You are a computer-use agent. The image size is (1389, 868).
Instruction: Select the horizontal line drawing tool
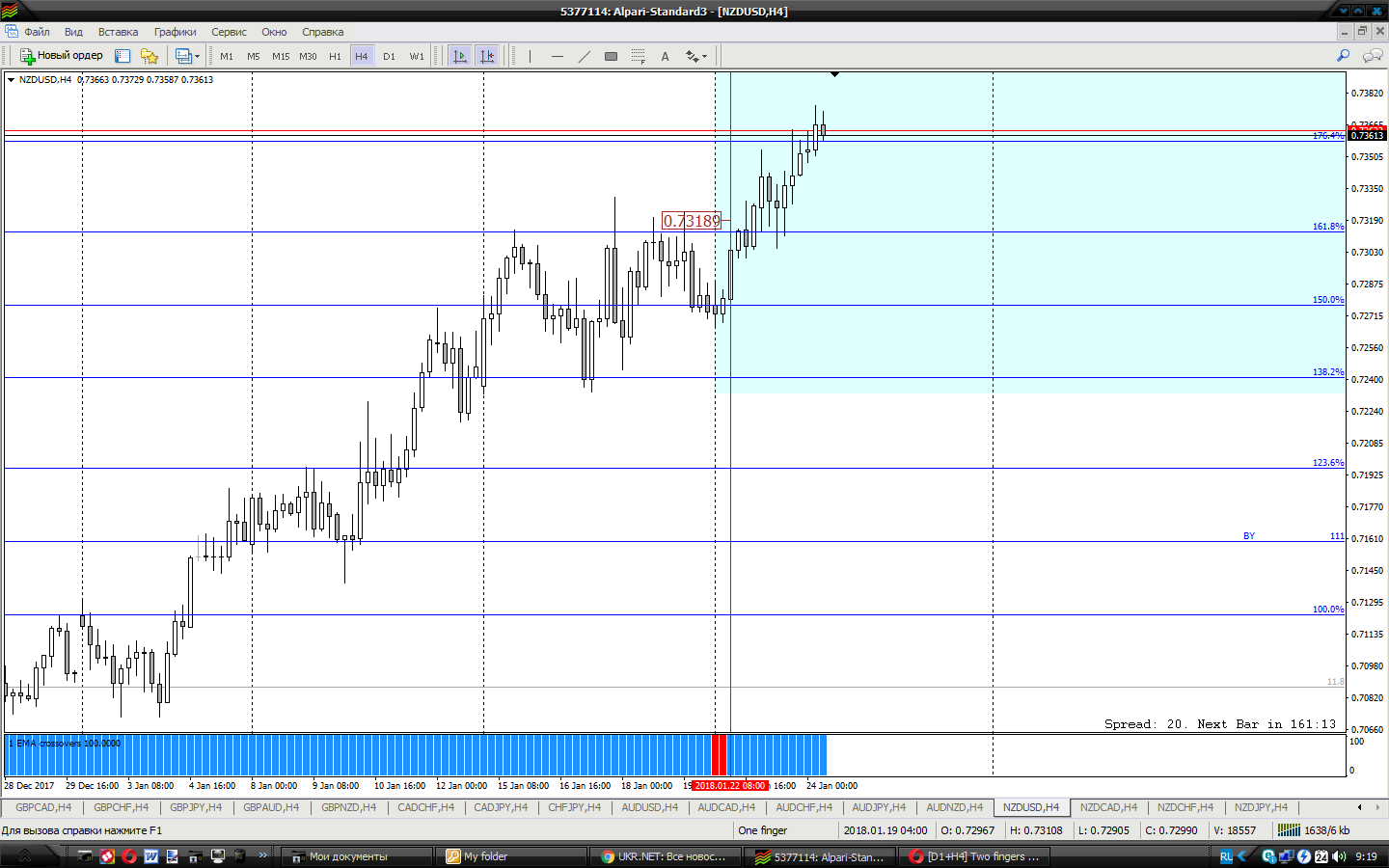pos(557,56)
